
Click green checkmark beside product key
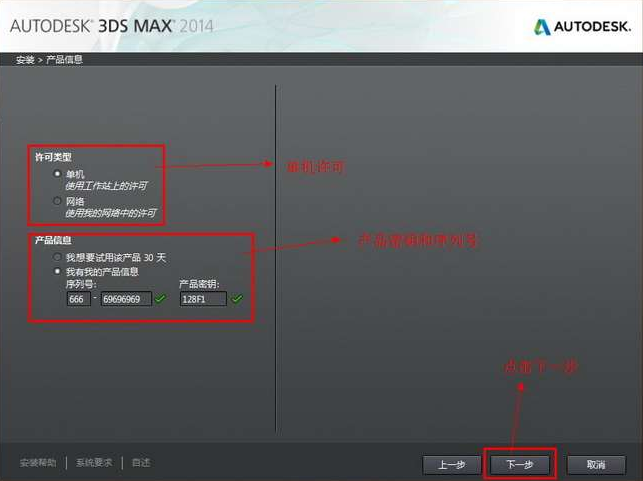[x=237, y=299]
